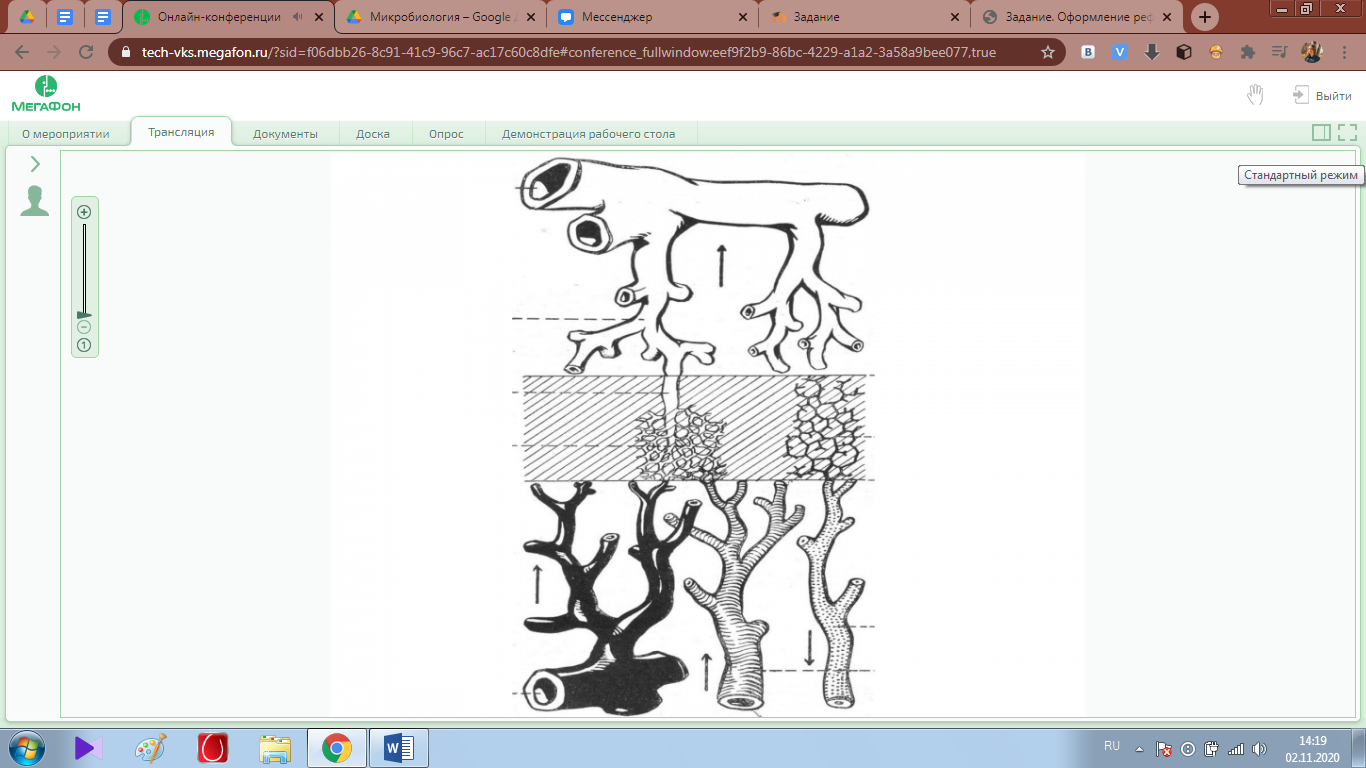Close the Микробиология tab
This screenshot has height=768, width=1366.
click(x=531, y=17)
